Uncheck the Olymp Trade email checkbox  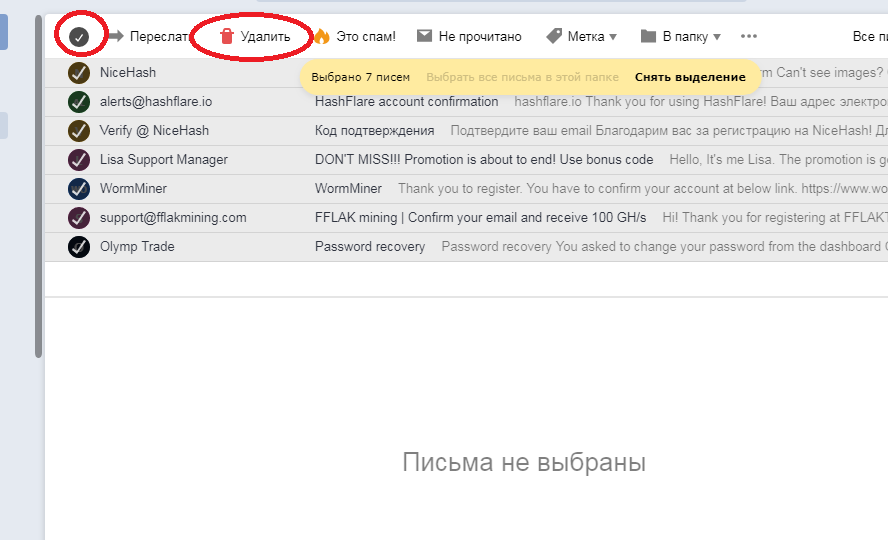[79, 247]
